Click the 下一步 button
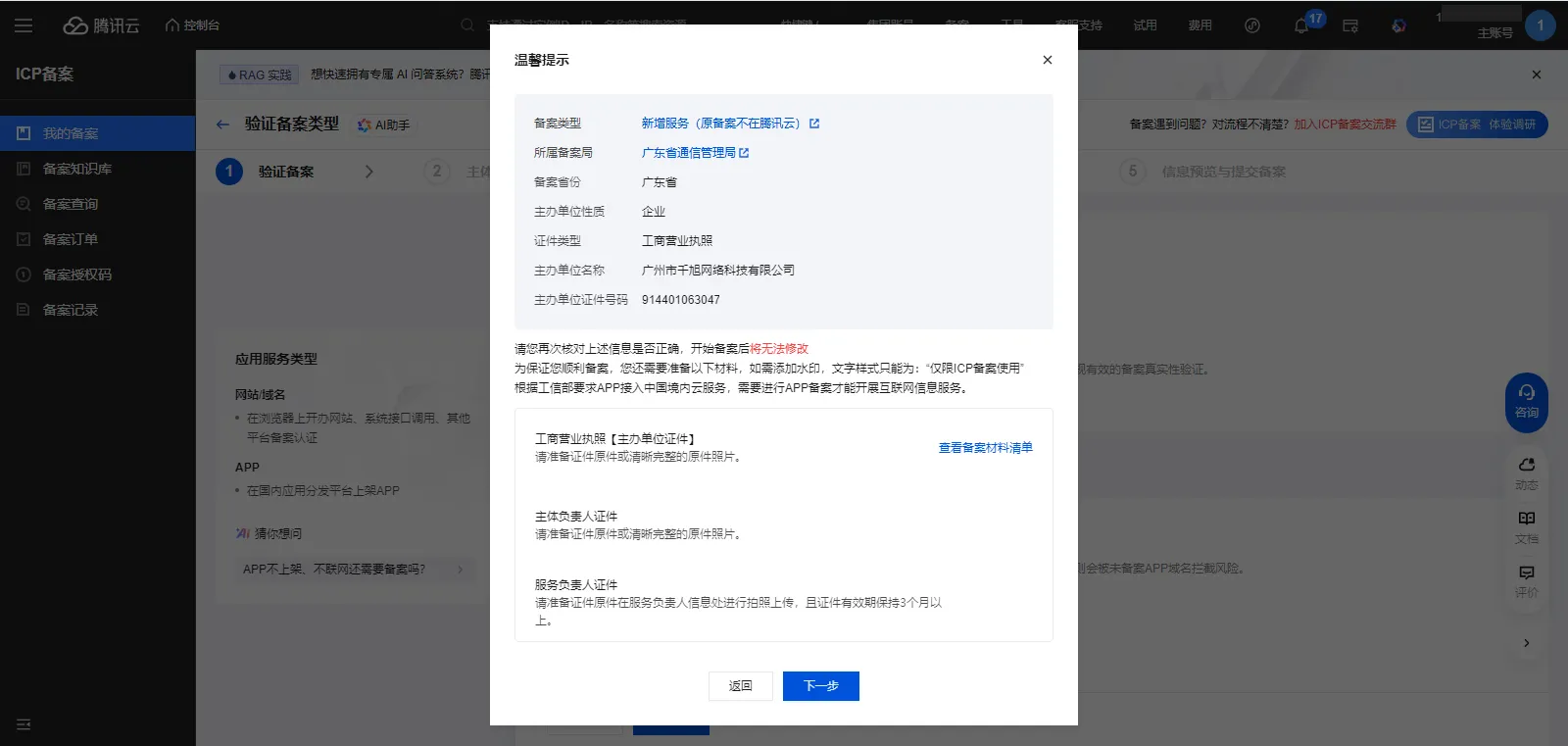The width and height of the screenshot is (1568, 746). 820,686
